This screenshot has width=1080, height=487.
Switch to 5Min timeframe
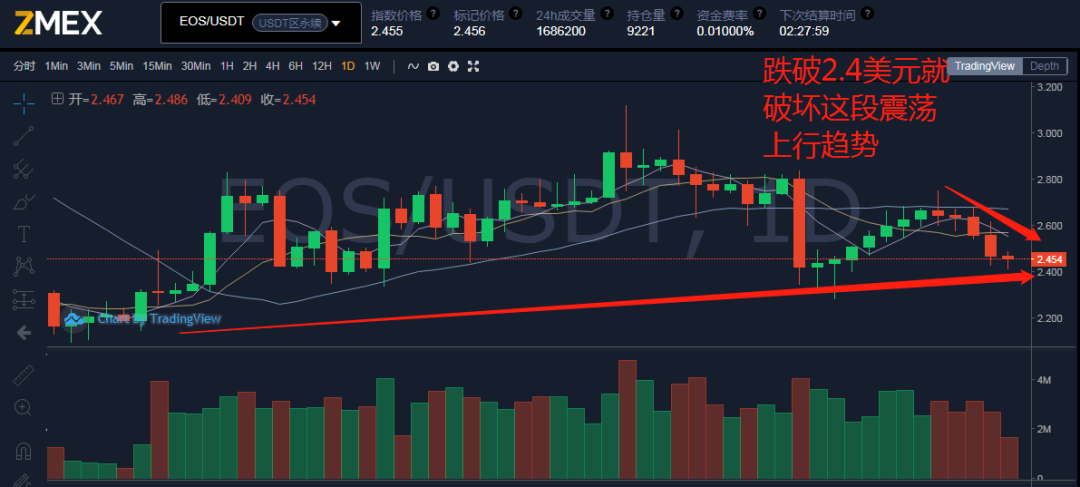121,66
